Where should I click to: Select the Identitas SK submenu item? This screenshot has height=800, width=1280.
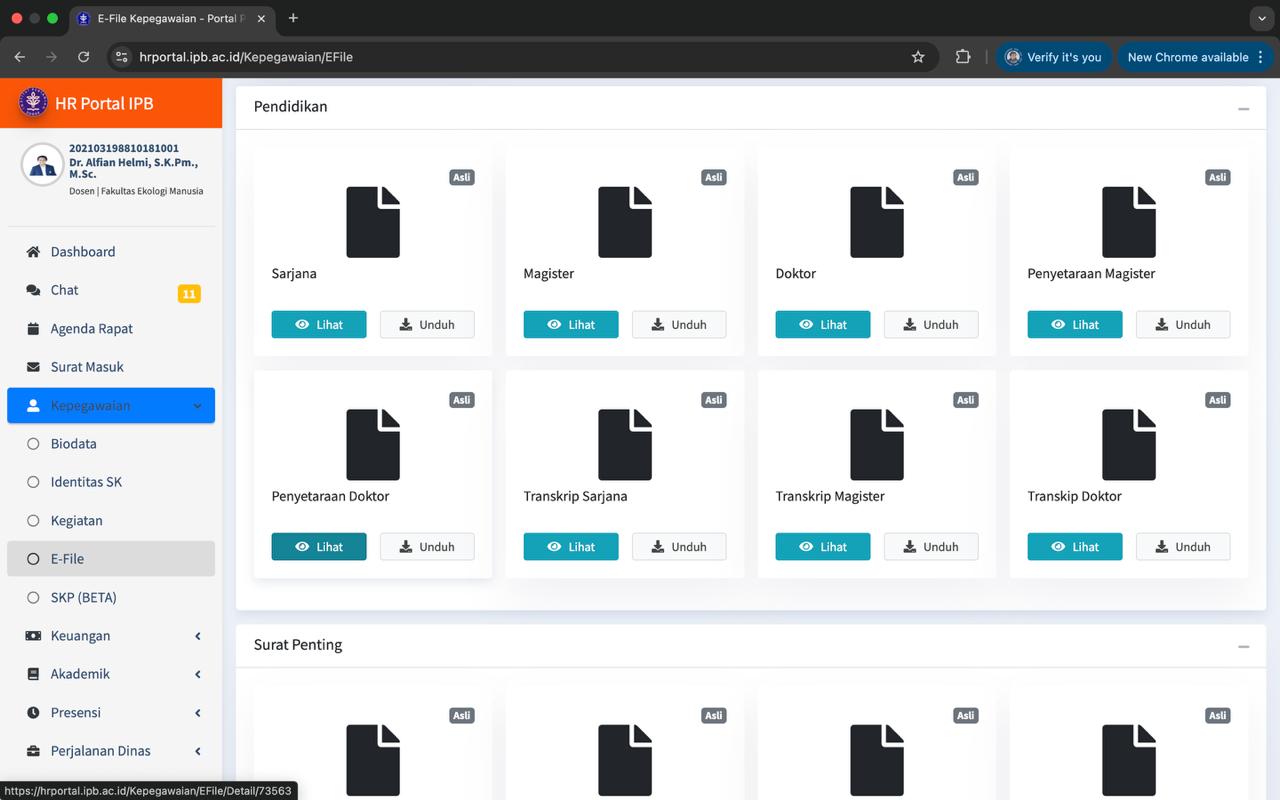pyautogui.click(x=86, y=482)
